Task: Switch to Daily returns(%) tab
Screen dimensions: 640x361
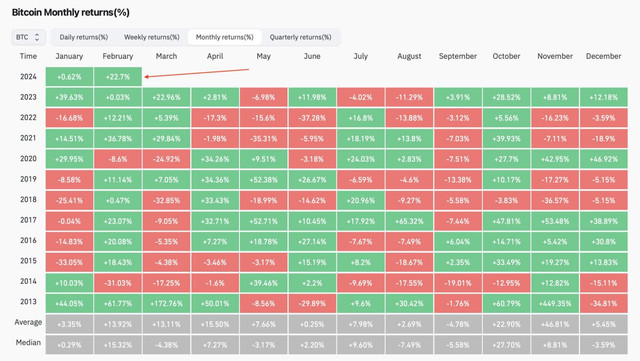Action: click(84, 37)
